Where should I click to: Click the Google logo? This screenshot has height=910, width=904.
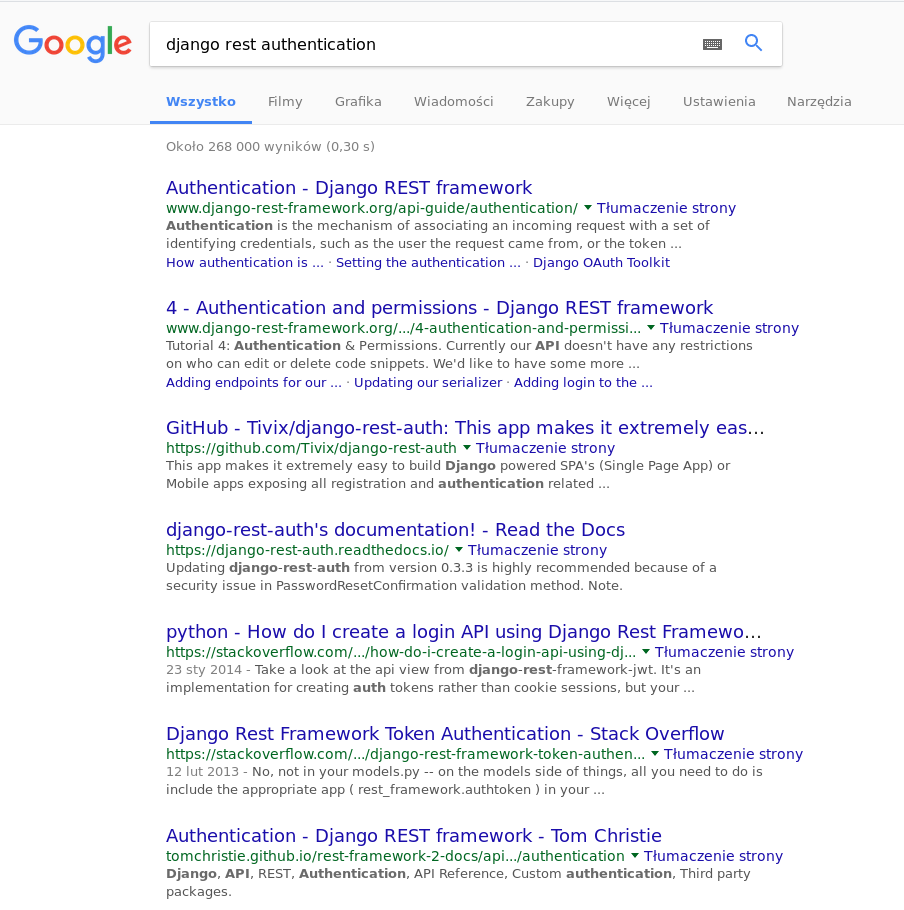pos(72,43)
